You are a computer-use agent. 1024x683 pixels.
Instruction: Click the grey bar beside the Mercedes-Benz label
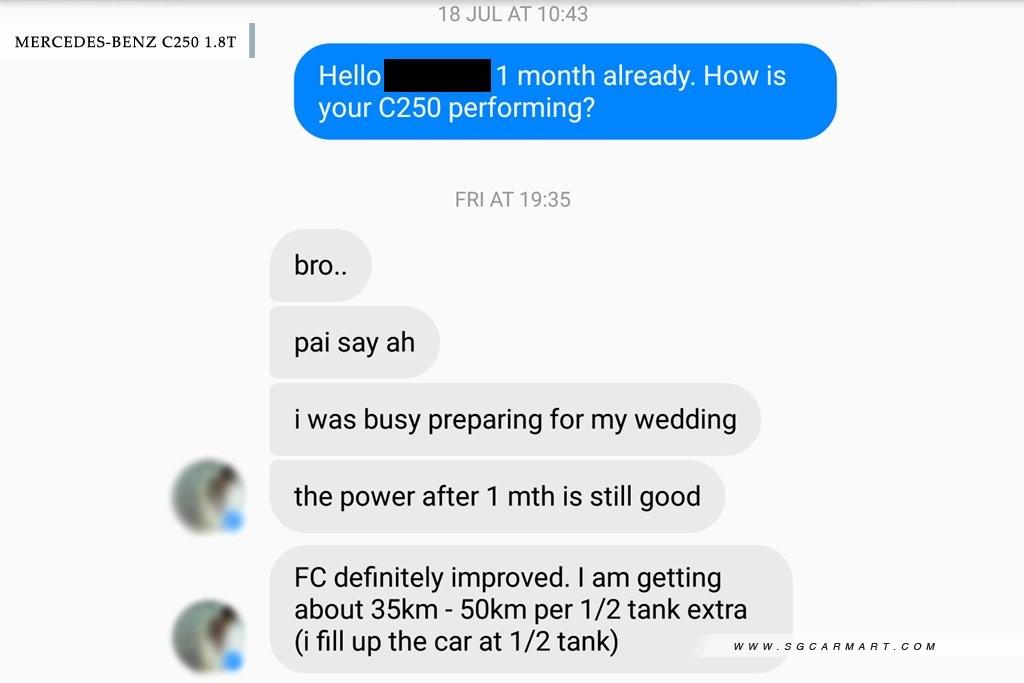pos(252,40)
